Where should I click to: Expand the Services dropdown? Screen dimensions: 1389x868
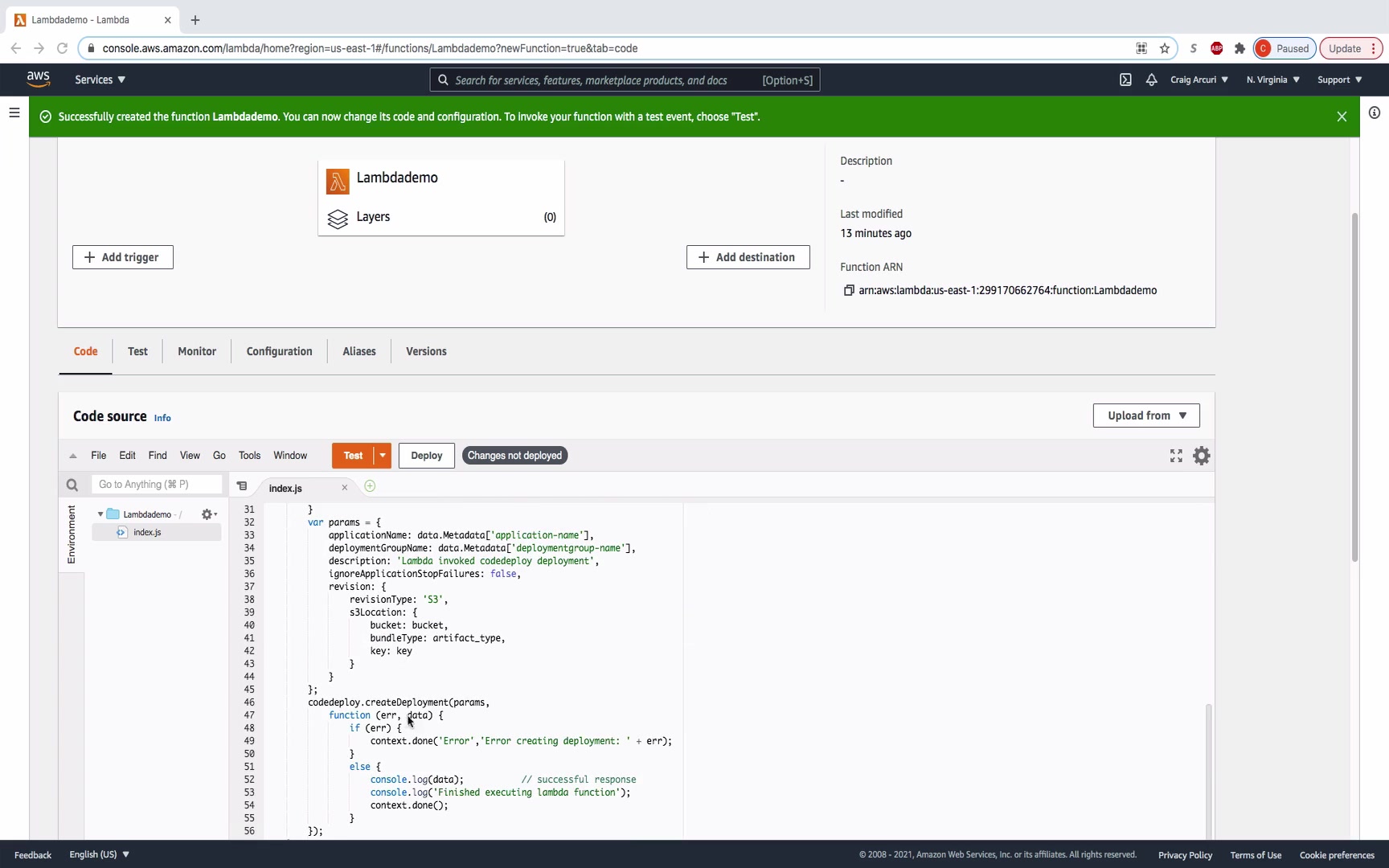point(100,80)
